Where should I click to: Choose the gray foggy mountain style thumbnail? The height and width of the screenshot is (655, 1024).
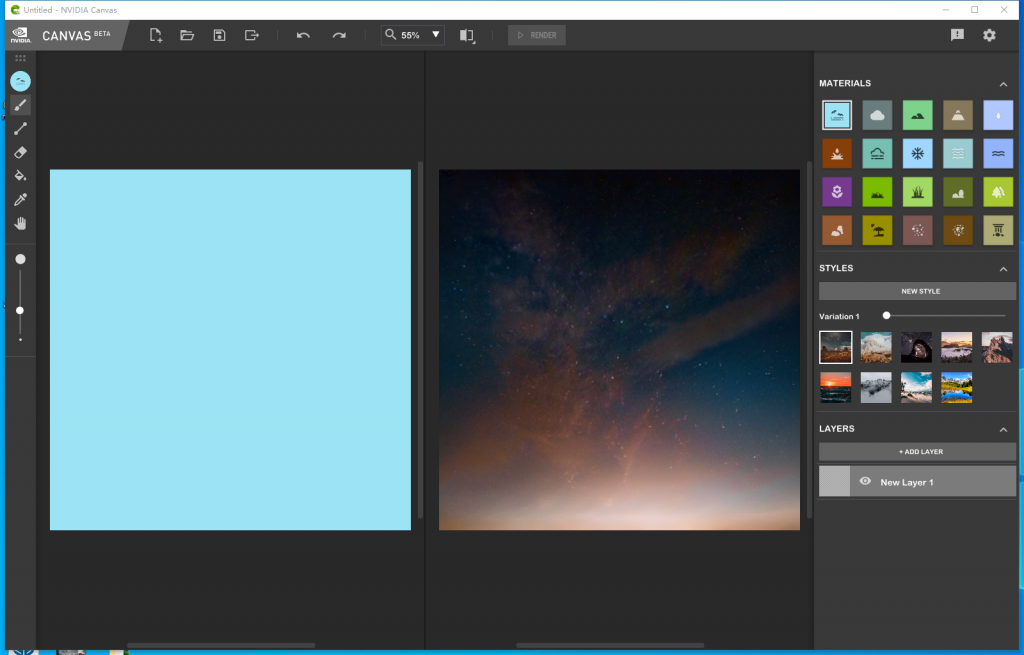[x=876, y=387]
